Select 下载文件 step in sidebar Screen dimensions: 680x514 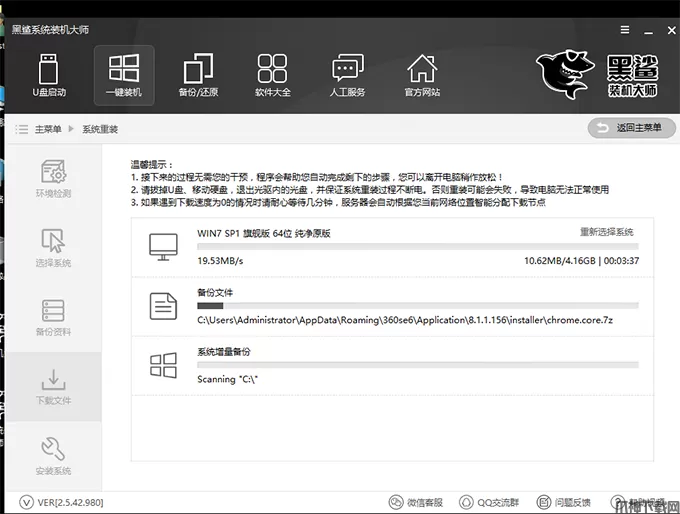(x=53, y=387)
